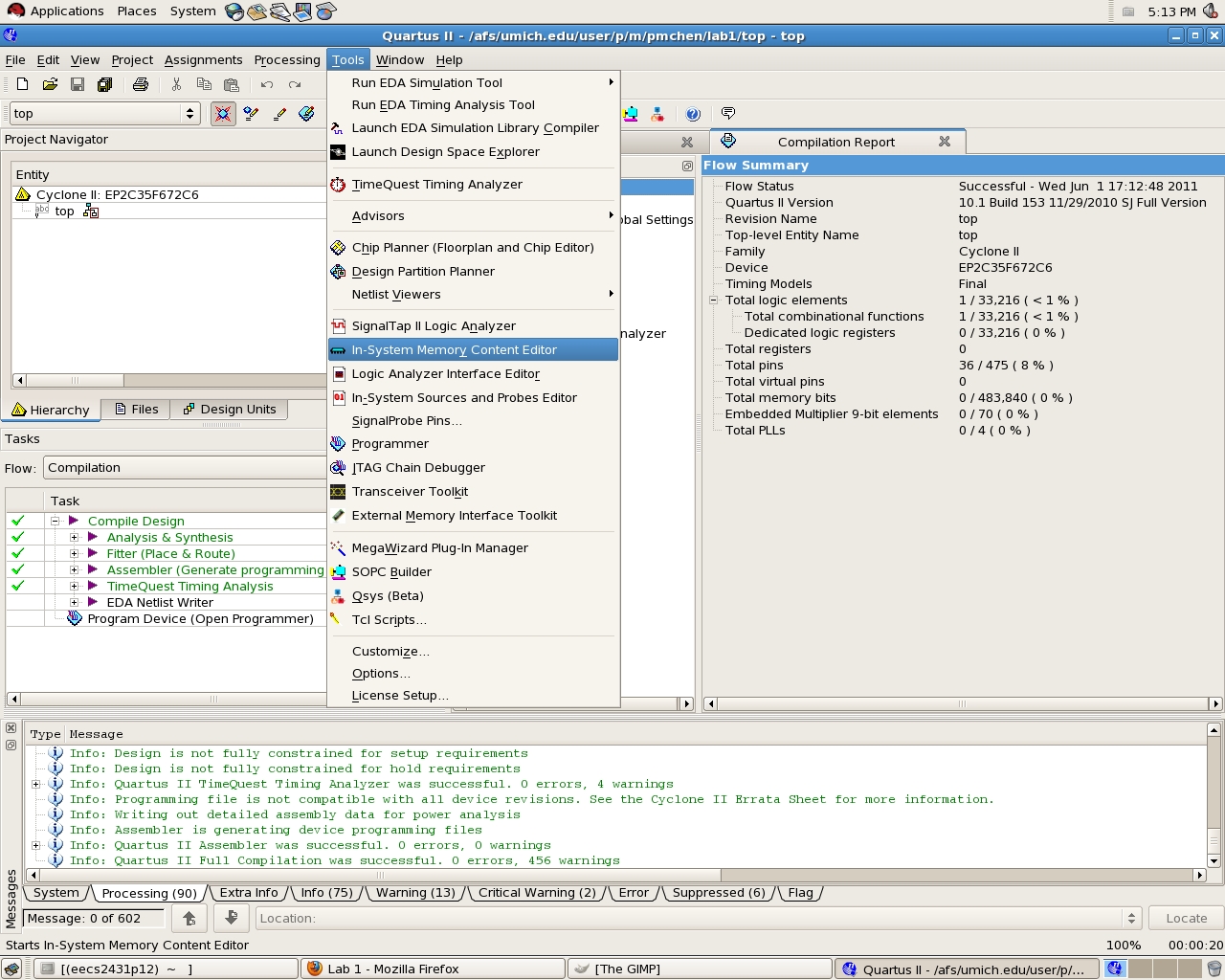Click the Open file toolbar icon
The height and width of the screenshot is (980, 1225).
(x=50, y=84)
